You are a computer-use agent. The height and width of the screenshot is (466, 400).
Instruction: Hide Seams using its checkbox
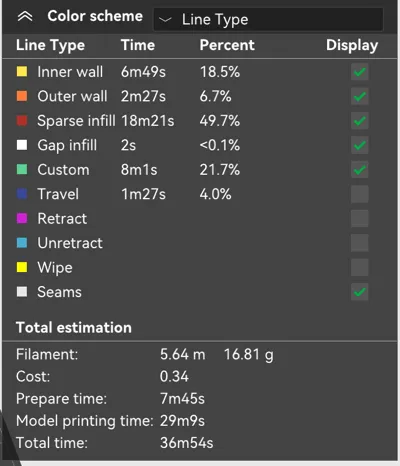click(360, 292)
